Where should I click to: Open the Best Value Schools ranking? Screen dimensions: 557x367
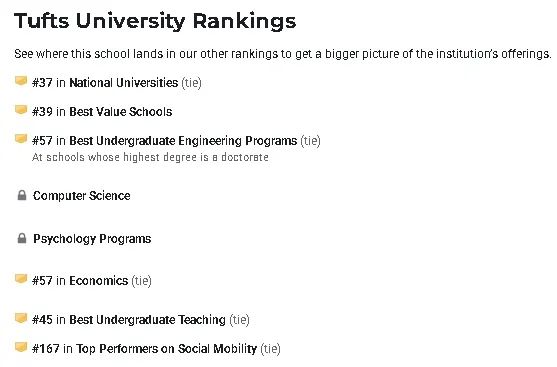pyautogui.click(x=120, y=112)
